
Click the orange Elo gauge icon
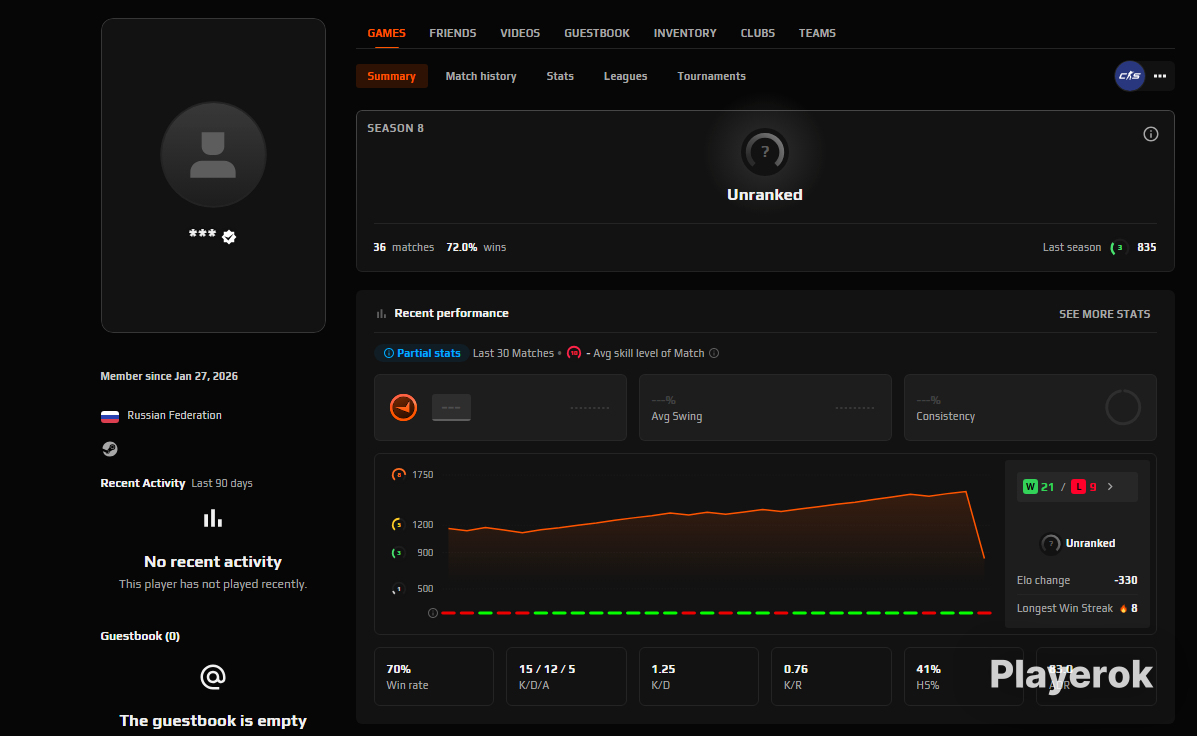click(403, 408)
